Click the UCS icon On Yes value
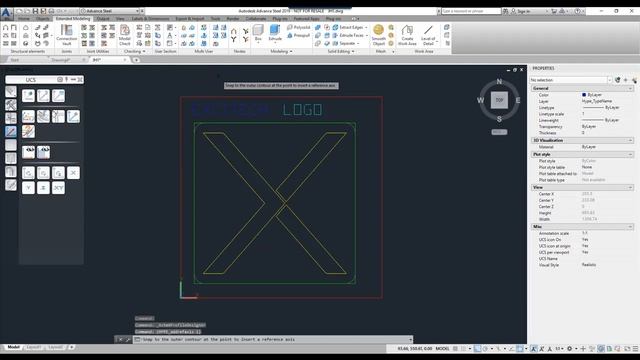Image resolution: width=640 pixels, height=360 pixels. 585,240
